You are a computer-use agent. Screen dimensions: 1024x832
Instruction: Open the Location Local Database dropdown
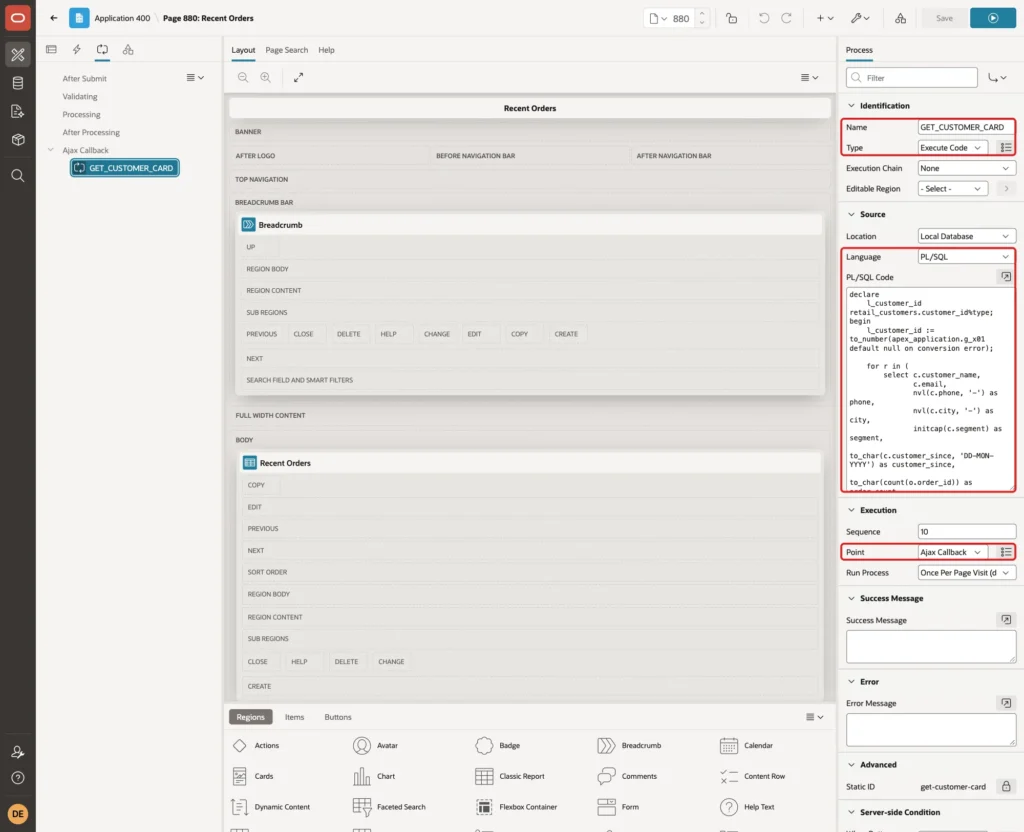966,236
